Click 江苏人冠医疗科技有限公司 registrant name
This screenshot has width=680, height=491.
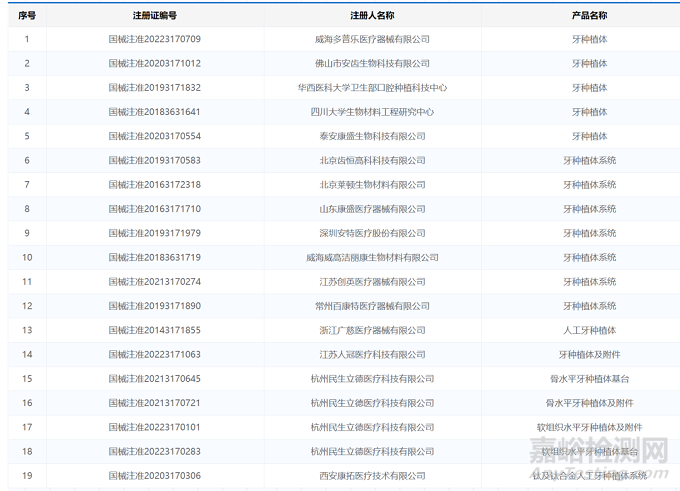click(x=372, y=354)
